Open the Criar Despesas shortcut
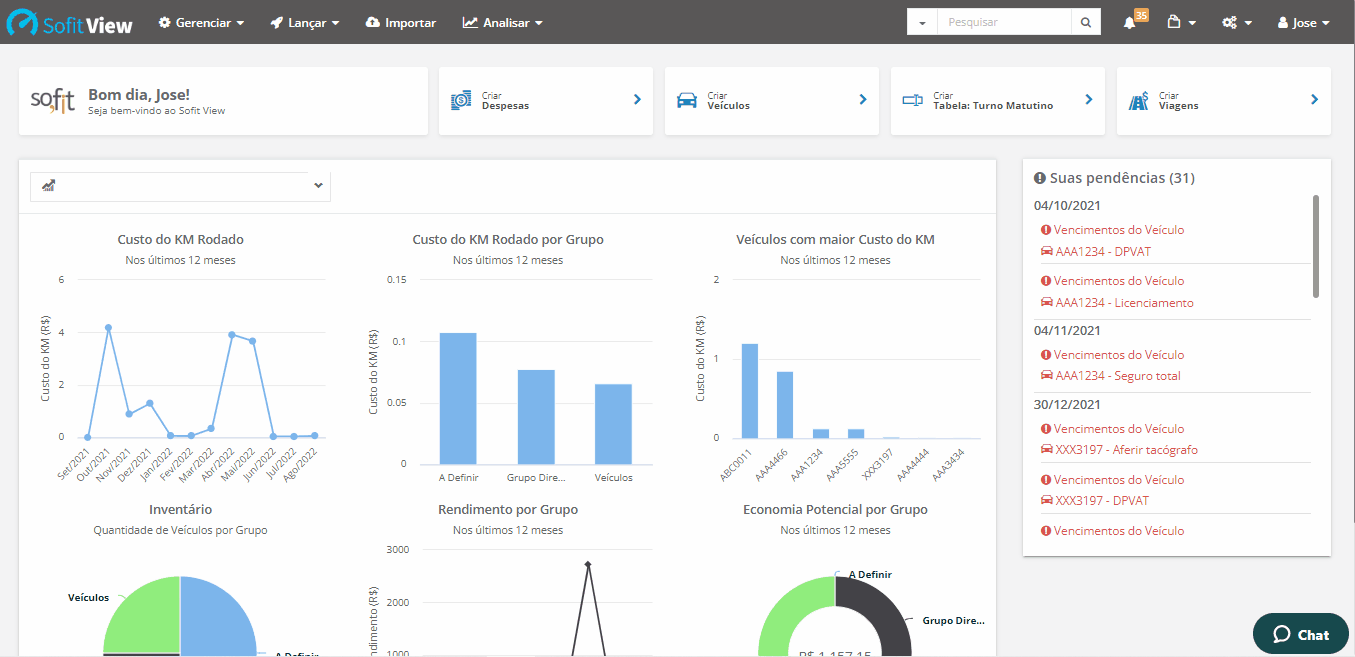The width and height of the screenshot is (1355, 657). 546,101
